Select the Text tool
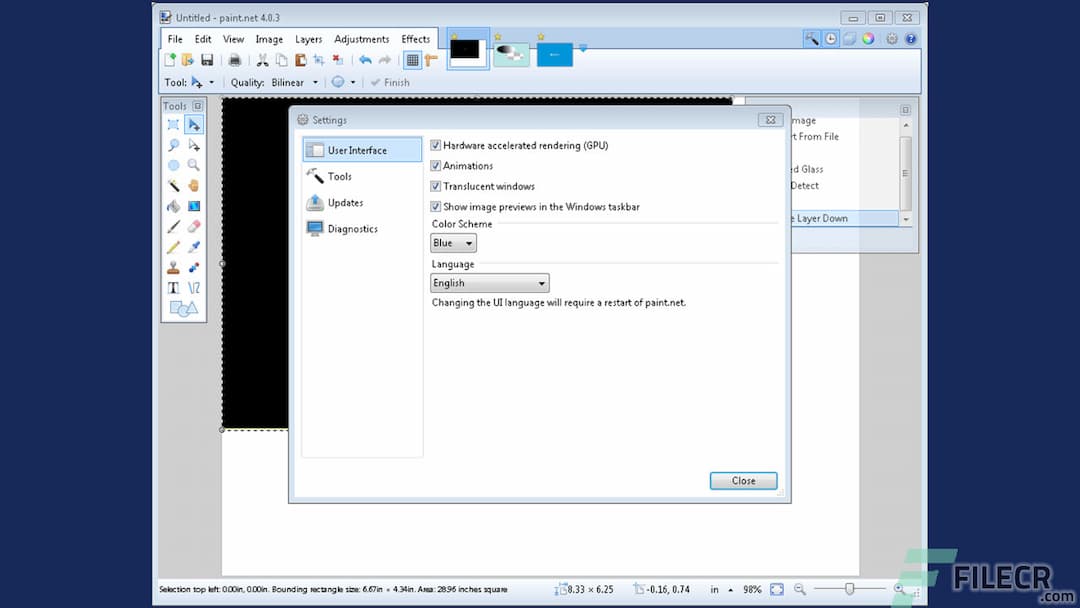 (x=172, y=287)
